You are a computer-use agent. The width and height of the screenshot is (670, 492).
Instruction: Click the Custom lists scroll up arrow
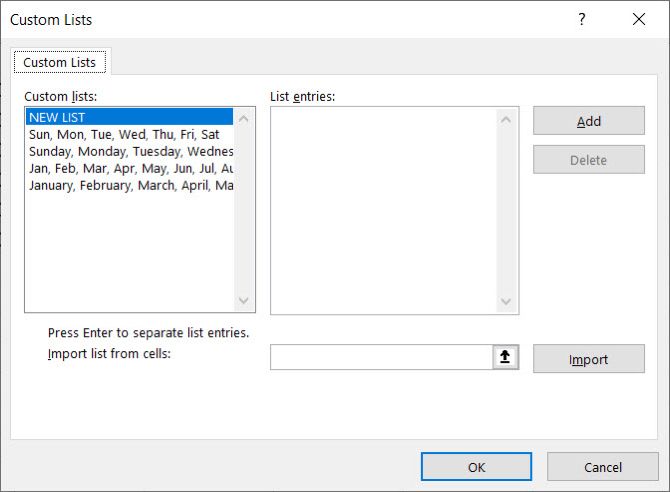tap(244, 119)
